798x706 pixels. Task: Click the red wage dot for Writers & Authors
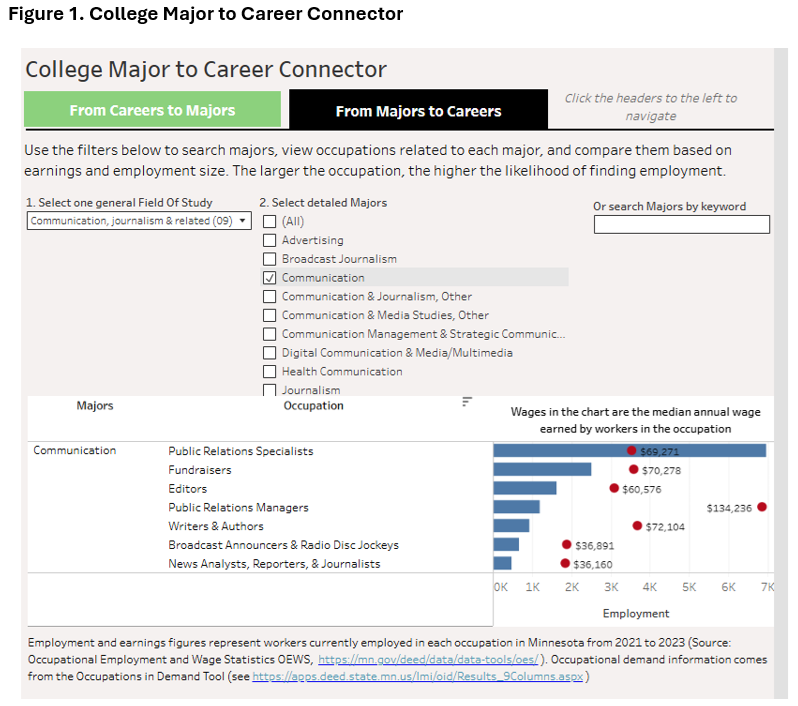[x=637, y=526]
